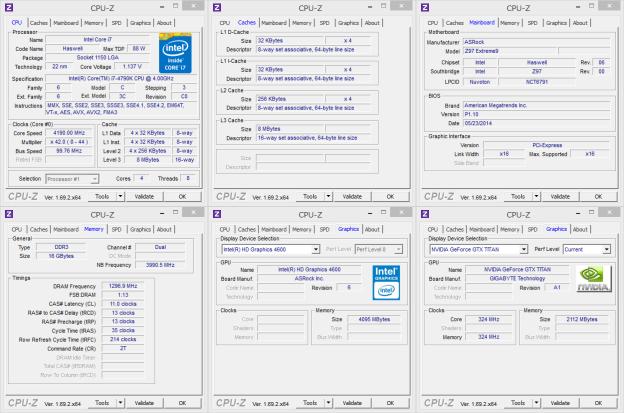624x413 pixels.
Task: Click the Tools button in the GTX TITAN window
Action: [518, 403]
